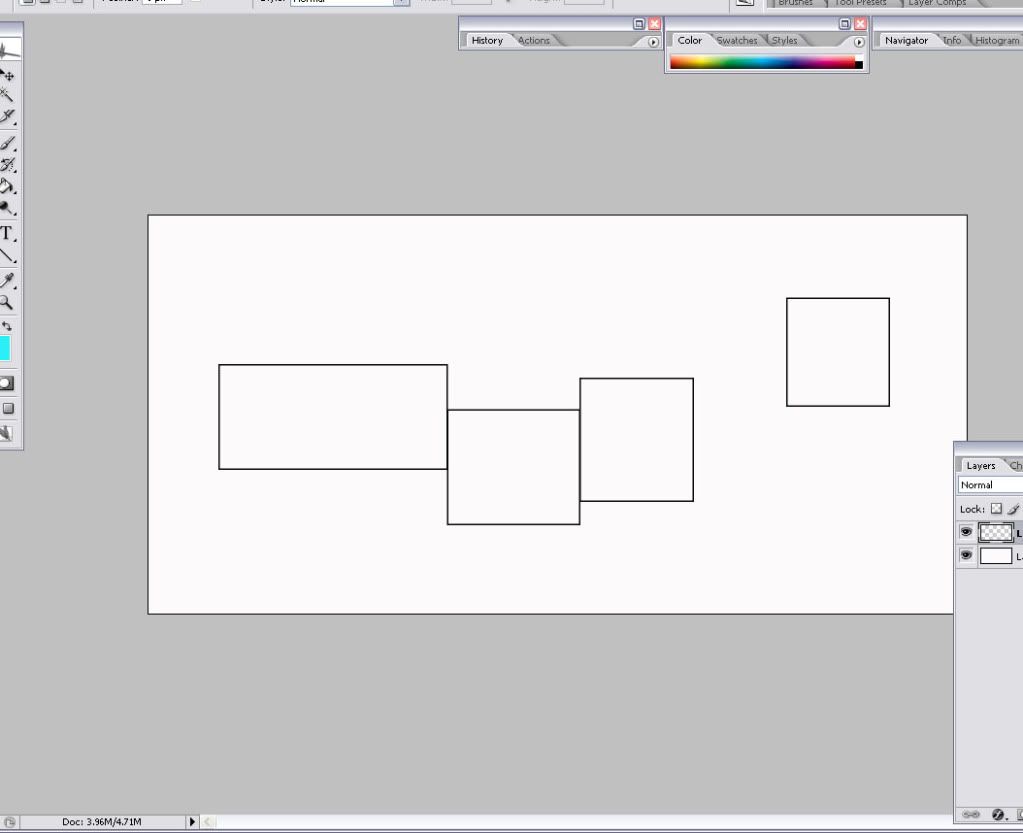1023x833 pixels.
Task: Switch to the Color tab
Action: tap(689, 40)
